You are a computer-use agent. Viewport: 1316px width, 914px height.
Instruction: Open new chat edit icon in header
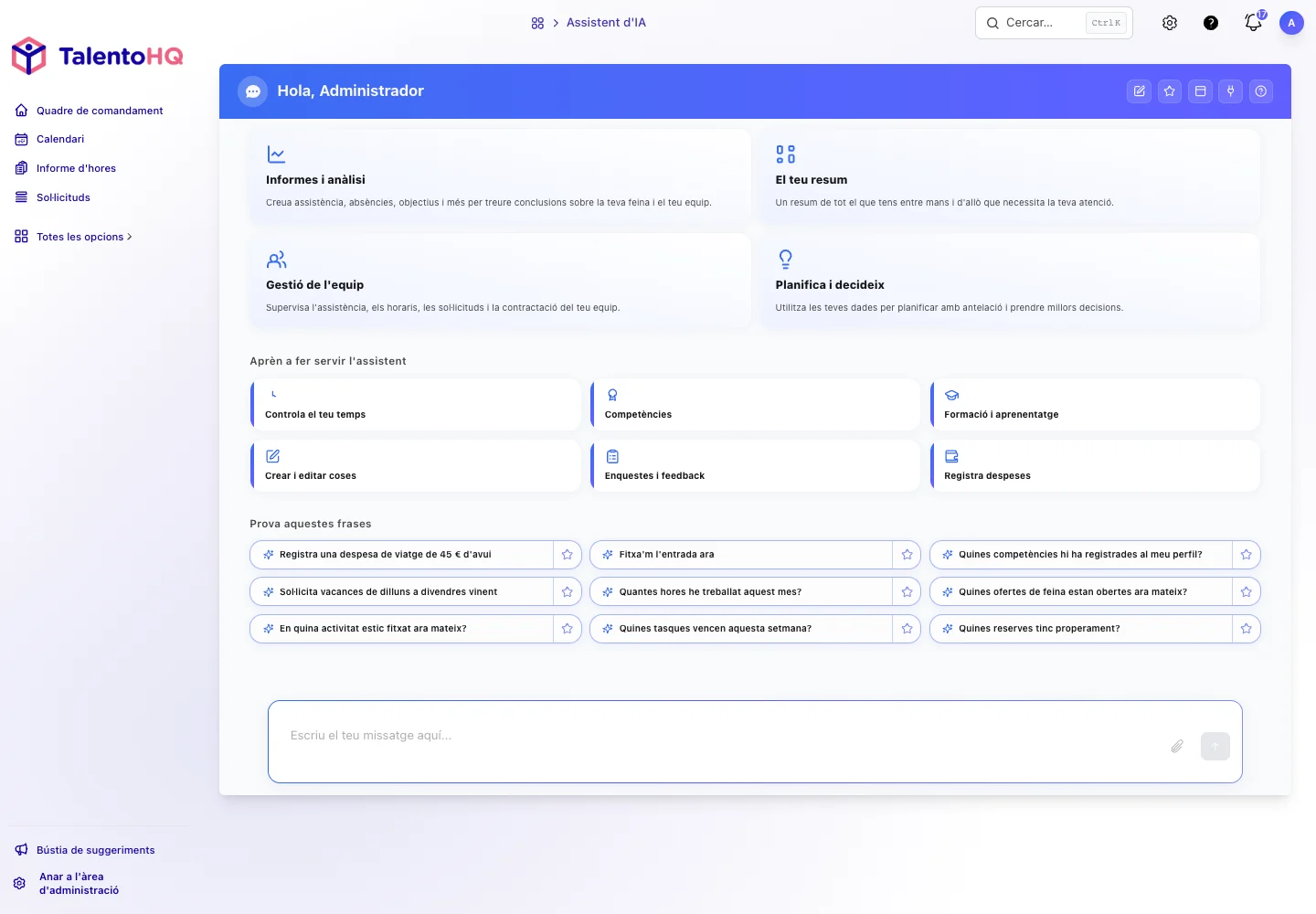pyautogui.click(x=1139, y=91)
